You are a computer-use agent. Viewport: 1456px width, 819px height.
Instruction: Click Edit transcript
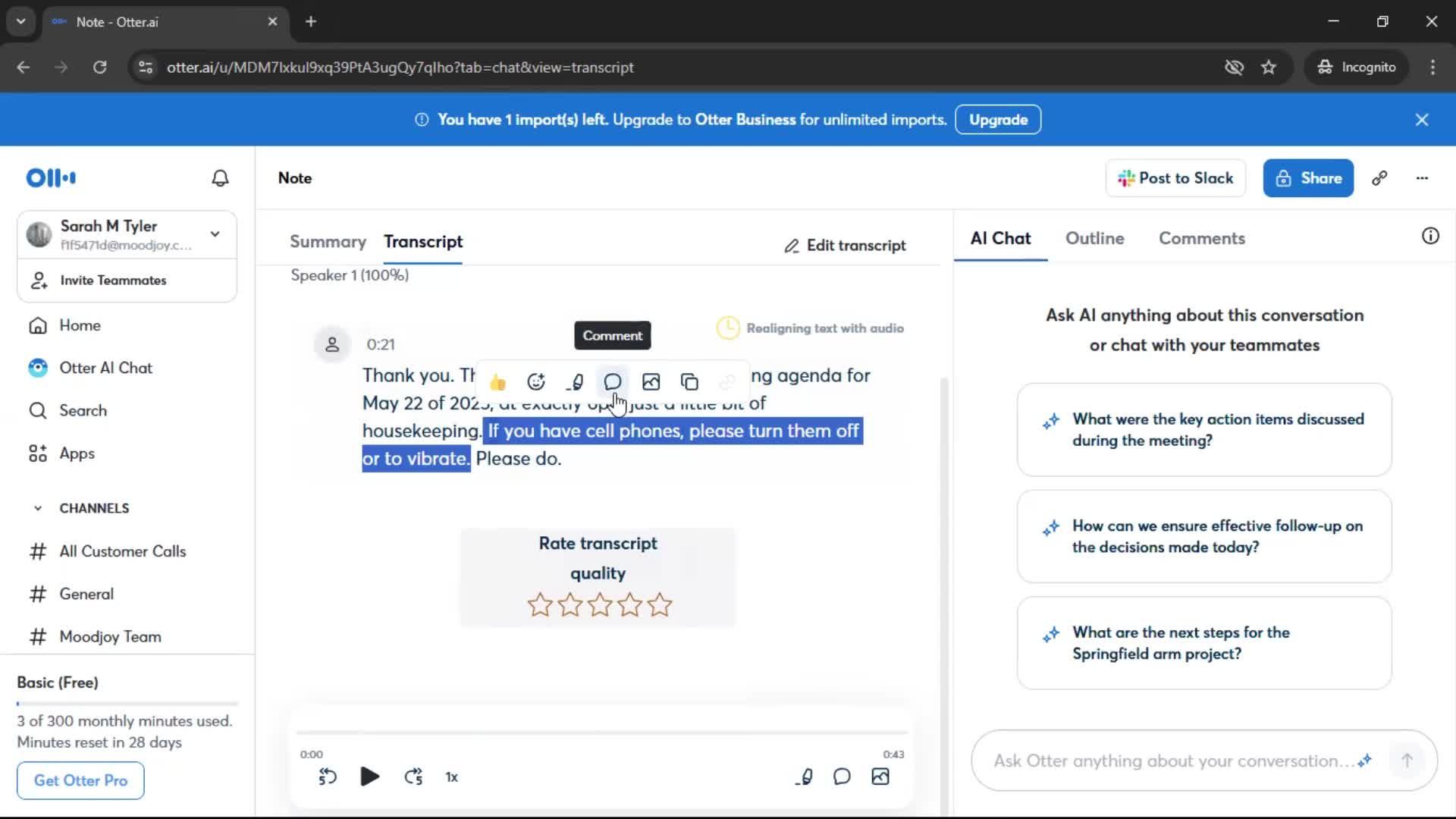click(x=845, y=246)
